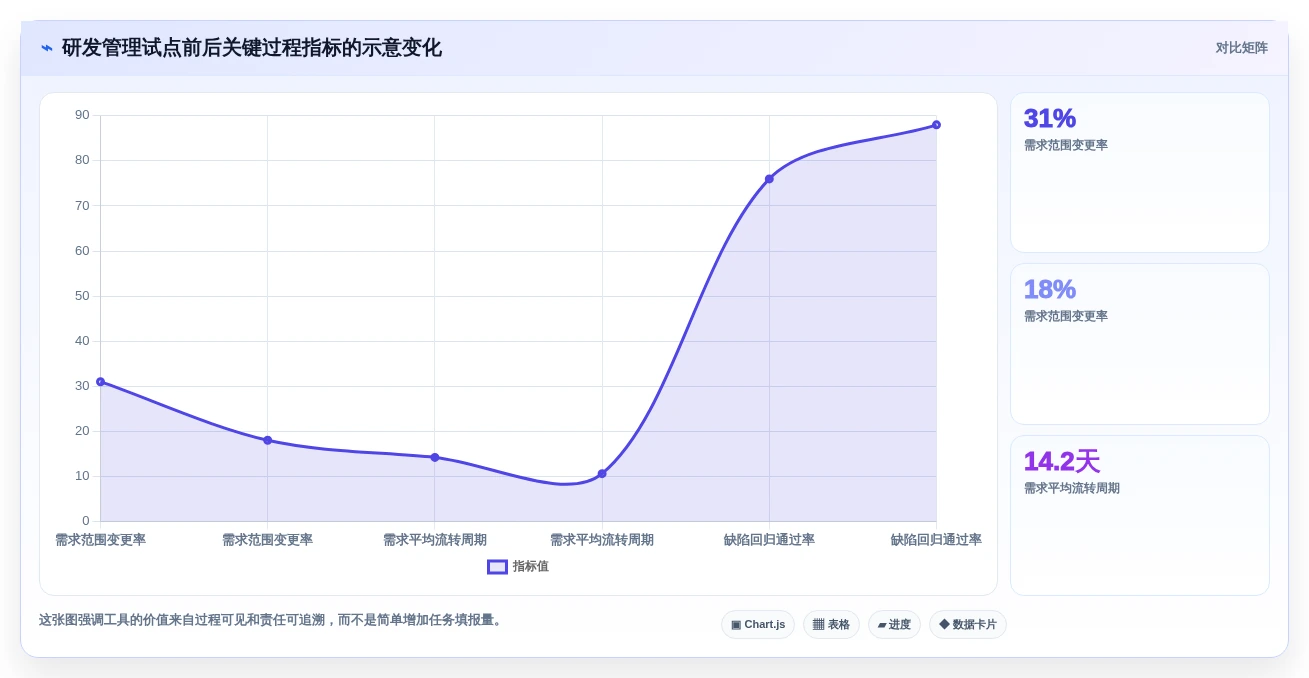Image resolution: width=1309 pixels, height=678 pixels.
Task: Open the 18% 需求范围变更率 card
Action: (1140, 344)
